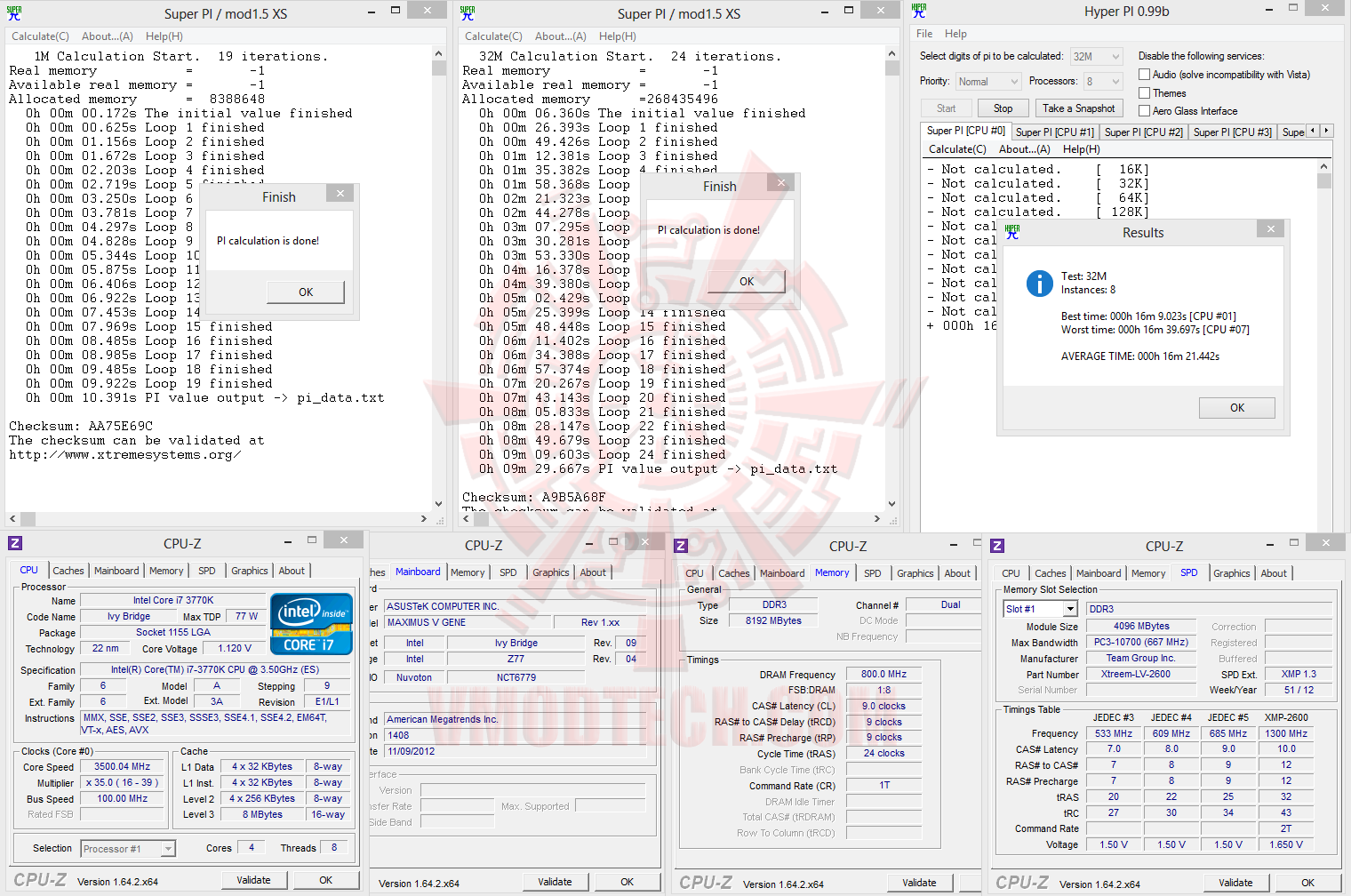Open the Caches tab in the CPU-Z CPU window

pyautogui.click(x=68, y=571)
